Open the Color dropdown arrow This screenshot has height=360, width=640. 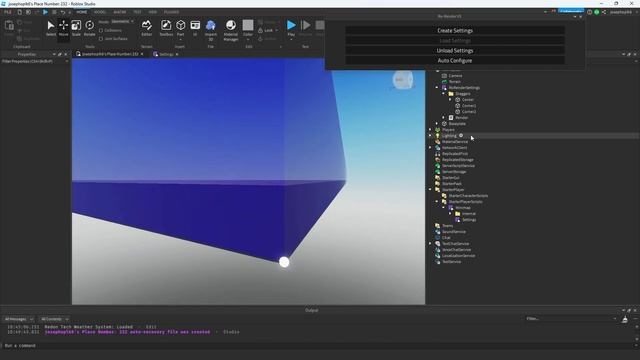click(x=248, y=40)
